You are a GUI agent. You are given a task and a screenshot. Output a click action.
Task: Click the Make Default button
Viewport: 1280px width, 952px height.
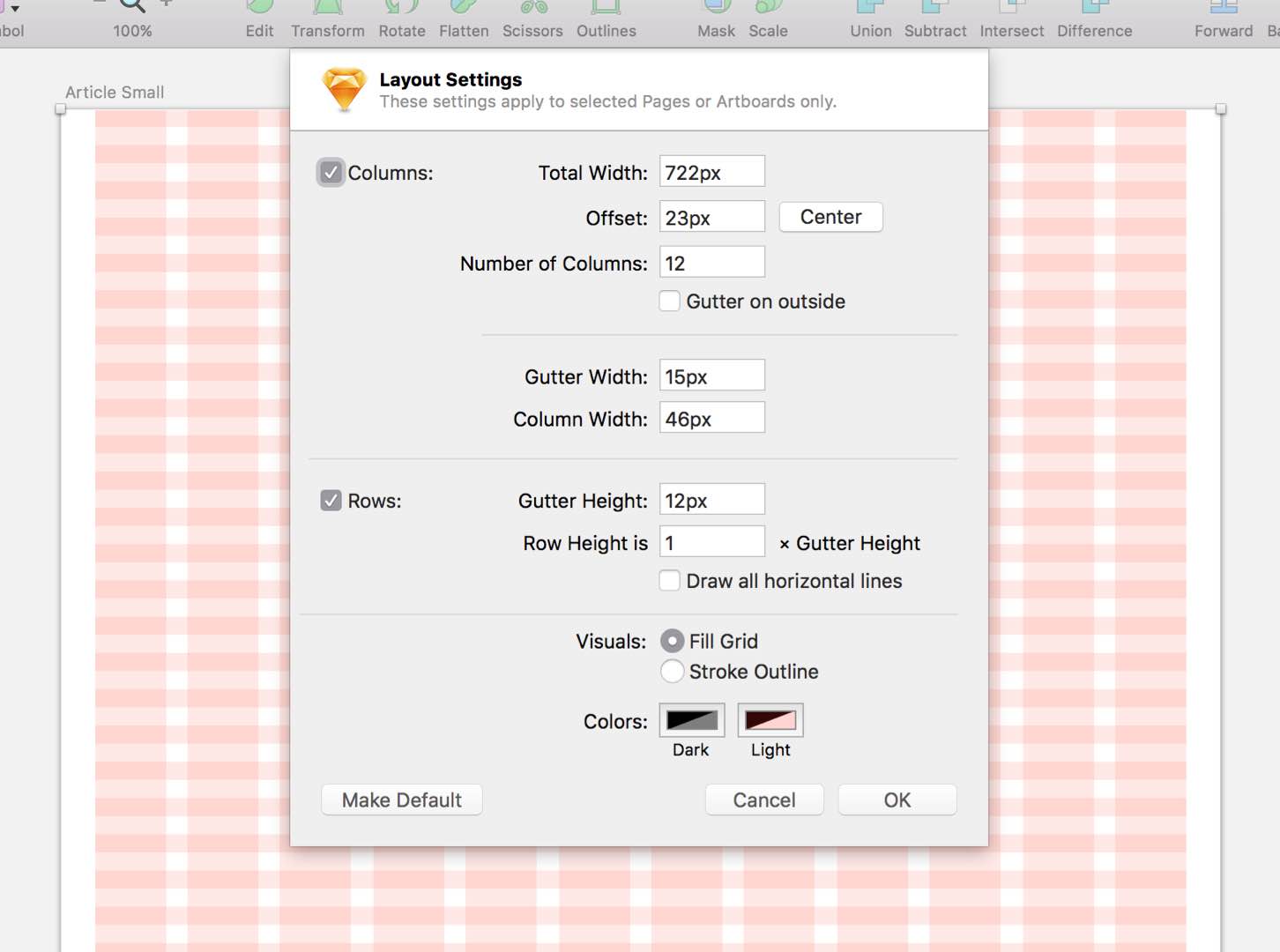pos(401,800)
